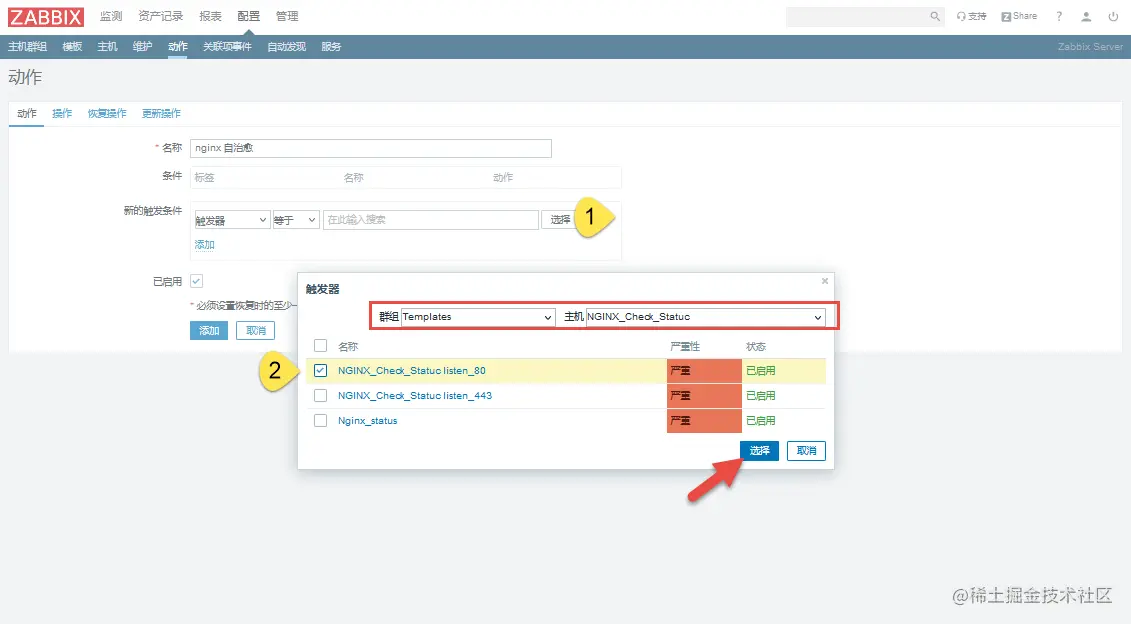Switch to the 恢复操作 tab
Viewport: 1131px width, 624px height.
(x=107, y=113)
